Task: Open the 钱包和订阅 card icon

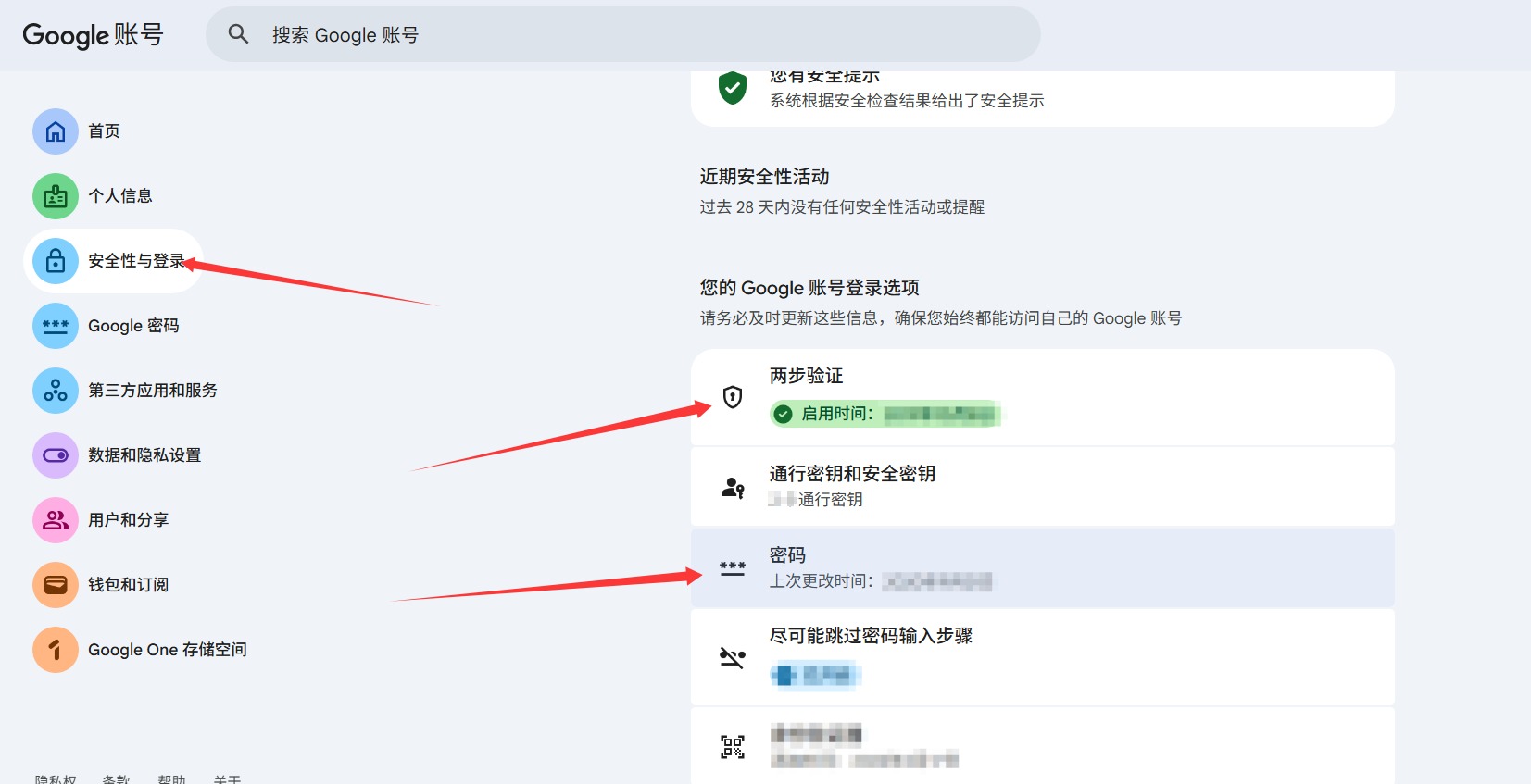Action: [56, 585]
